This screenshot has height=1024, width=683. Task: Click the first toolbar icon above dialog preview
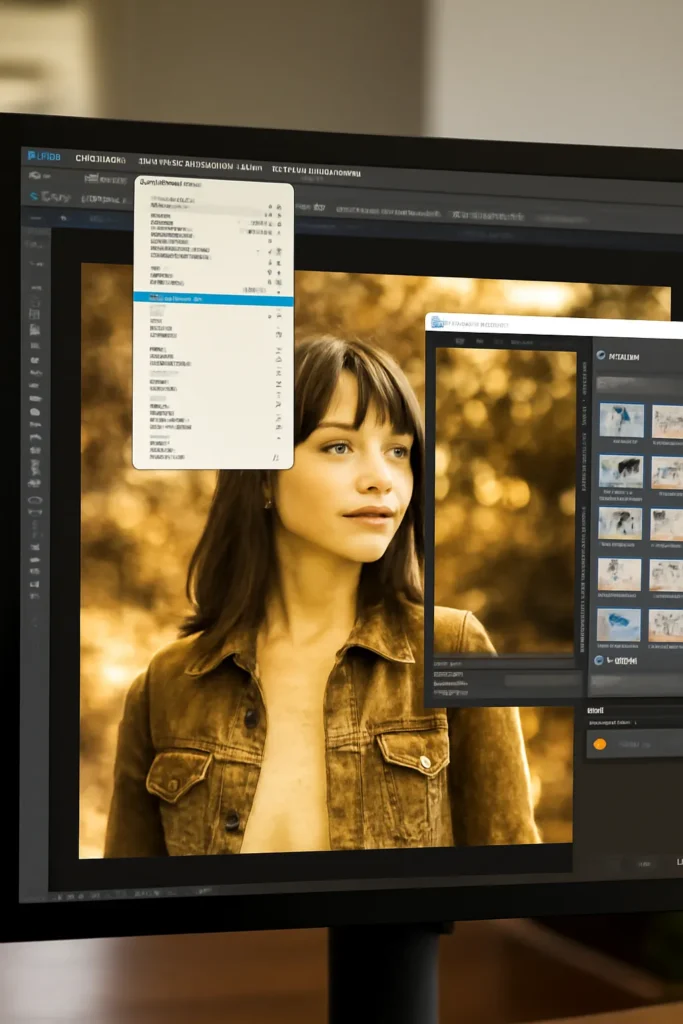click(x=459, y=342)
